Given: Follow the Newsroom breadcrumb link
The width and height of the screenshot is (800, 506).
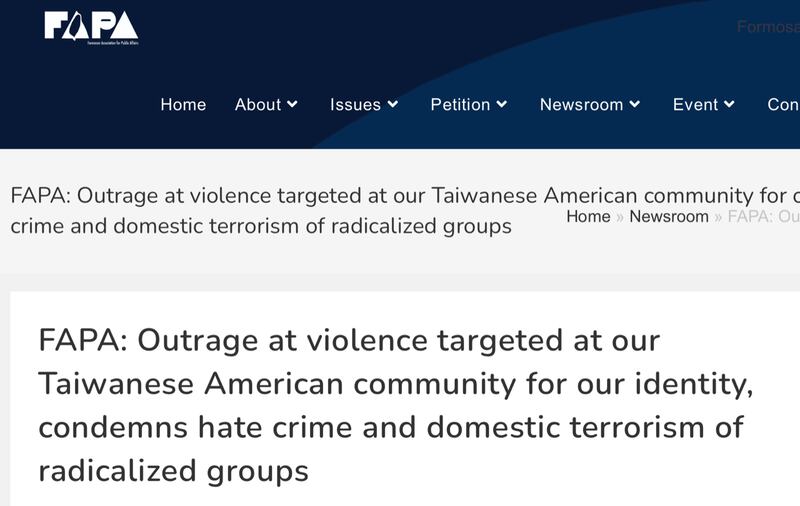Looking at the screenshot, I should coord(669,216).
